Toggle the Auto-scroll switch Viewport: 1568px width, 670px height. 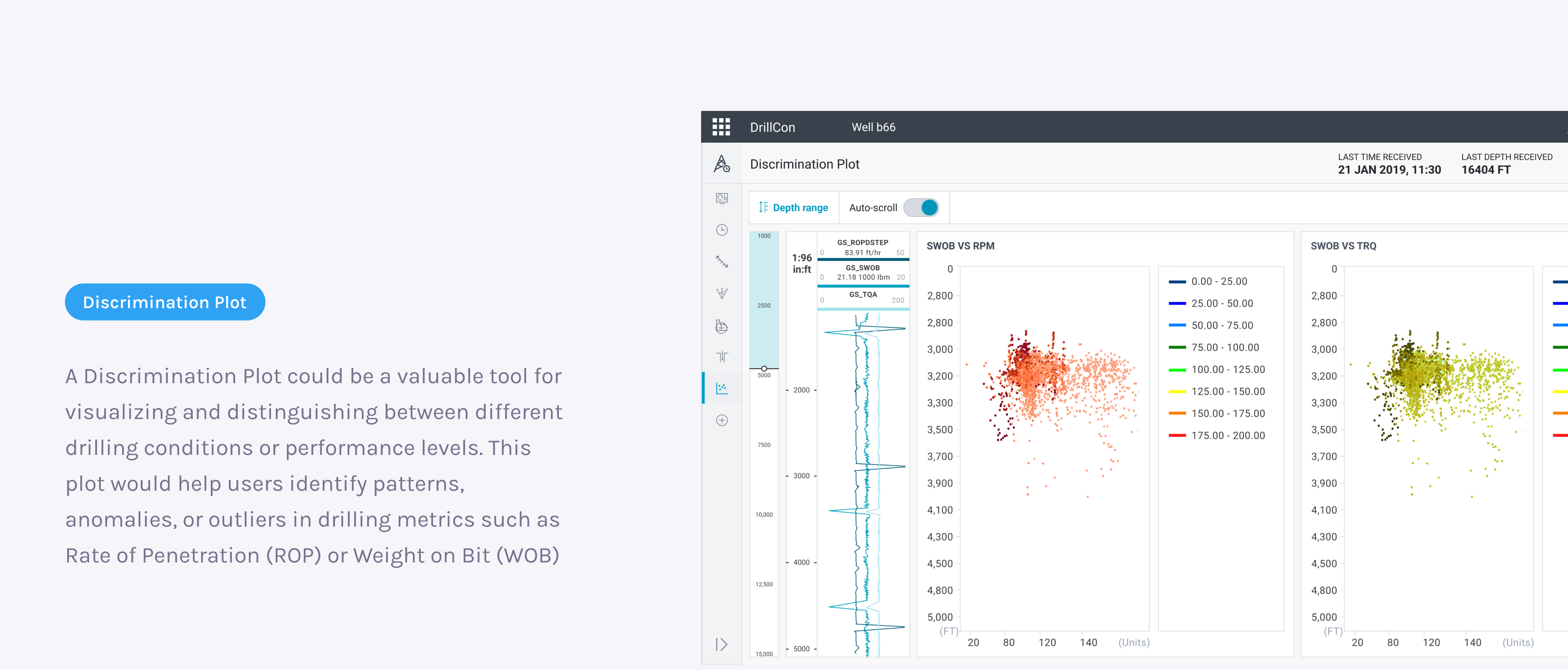(x=921, y=208)
